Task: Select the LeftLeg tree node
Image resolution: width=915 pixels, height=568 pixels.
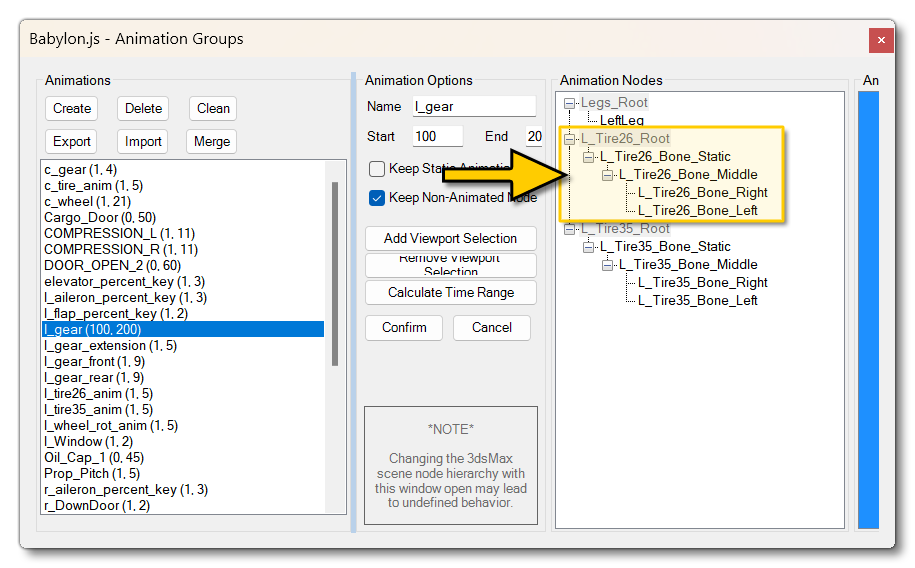Action: click(x=621, y=120)
